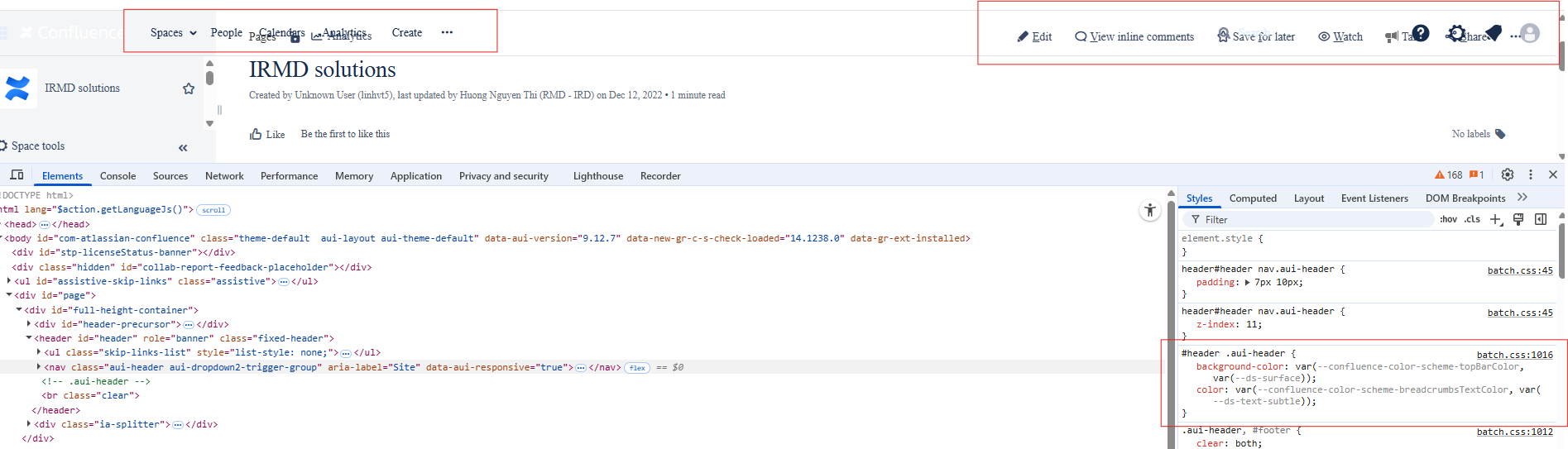Viewport: 1568px width, 449px height.
Task: Toggle the :hov element state button
Action: pyautogui.click(x=1448, y=219)
